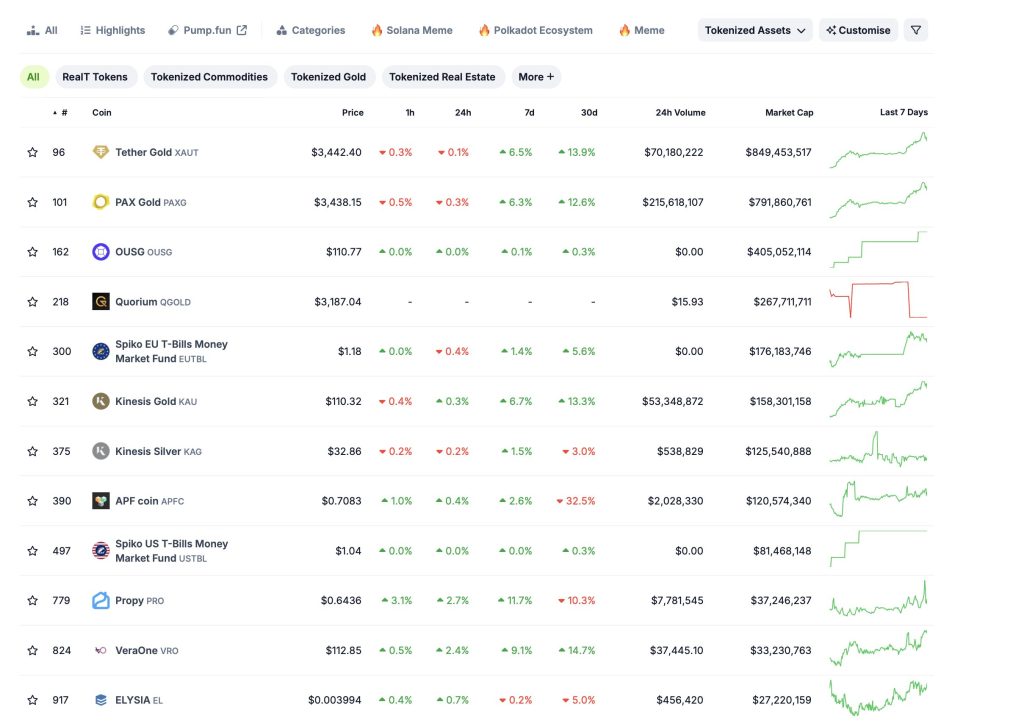This screenshot has width=1024, height=721.
Task: Open the Solana Meme tab
Action: click(412, 30)
